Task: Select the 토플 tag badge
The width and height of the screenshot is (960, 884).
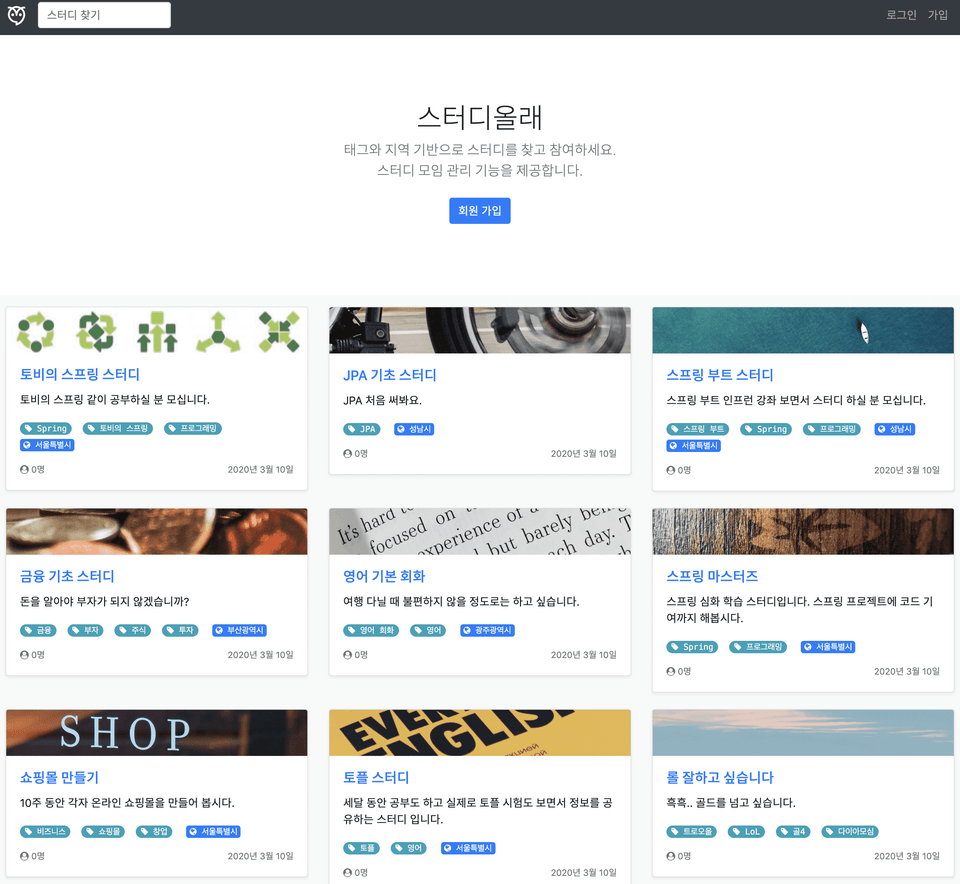Action: pyautogui.click(x=362, y=848)
